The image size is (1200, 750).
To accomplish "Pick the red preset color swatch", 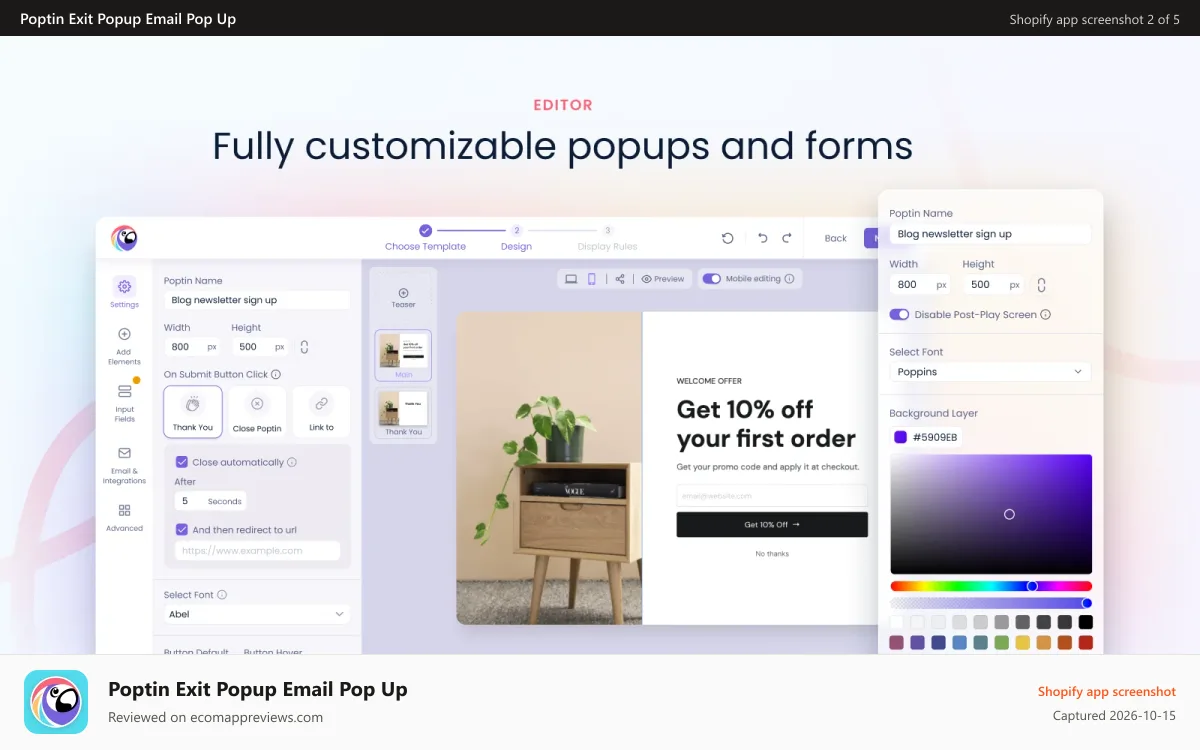I will (1086, 643).
